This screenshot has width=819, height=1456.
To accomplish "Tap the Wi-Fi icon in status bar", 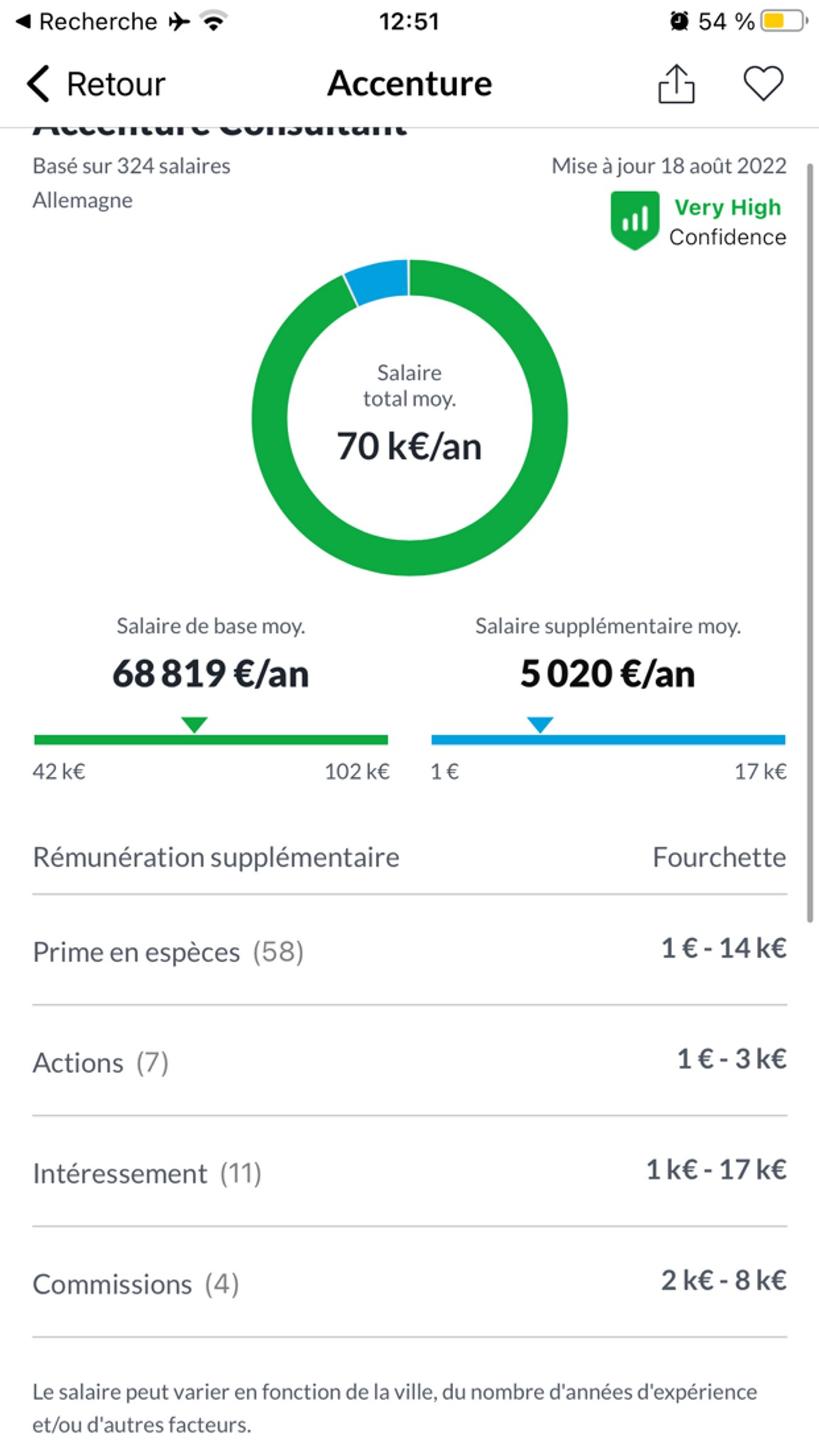I will tap(213, 21).
